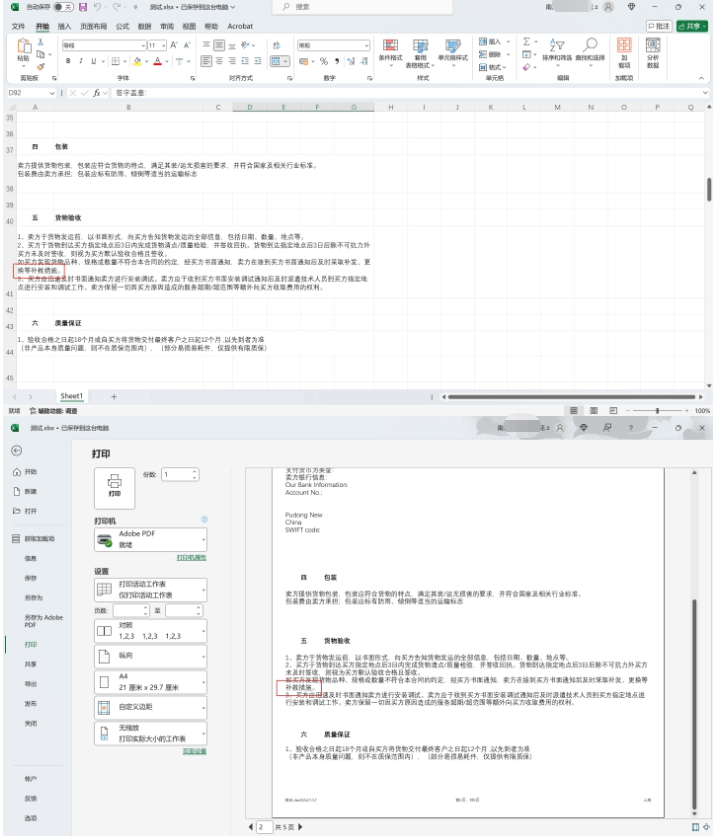This screenshot has height=840, width=713.
Task: Open the Portrait orientation dropdown
Action: (151, 656)
